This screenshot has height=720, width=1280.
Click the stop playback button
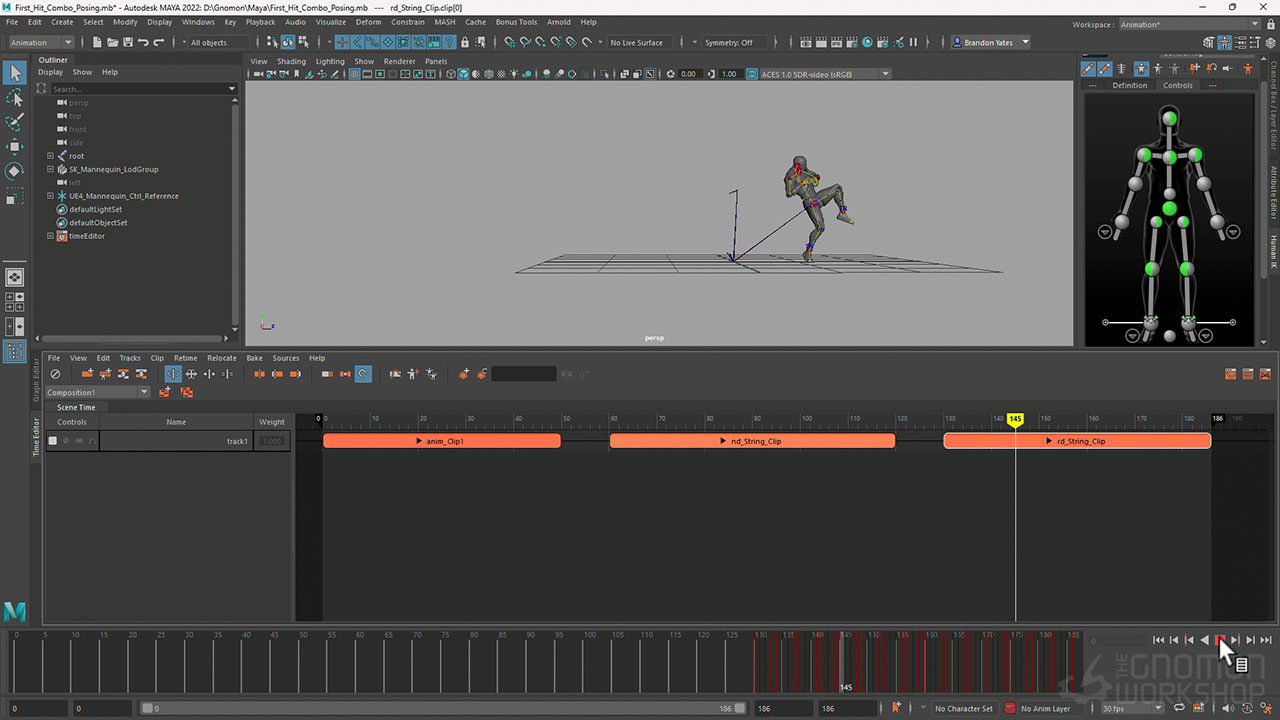[x=1219, y=640]
